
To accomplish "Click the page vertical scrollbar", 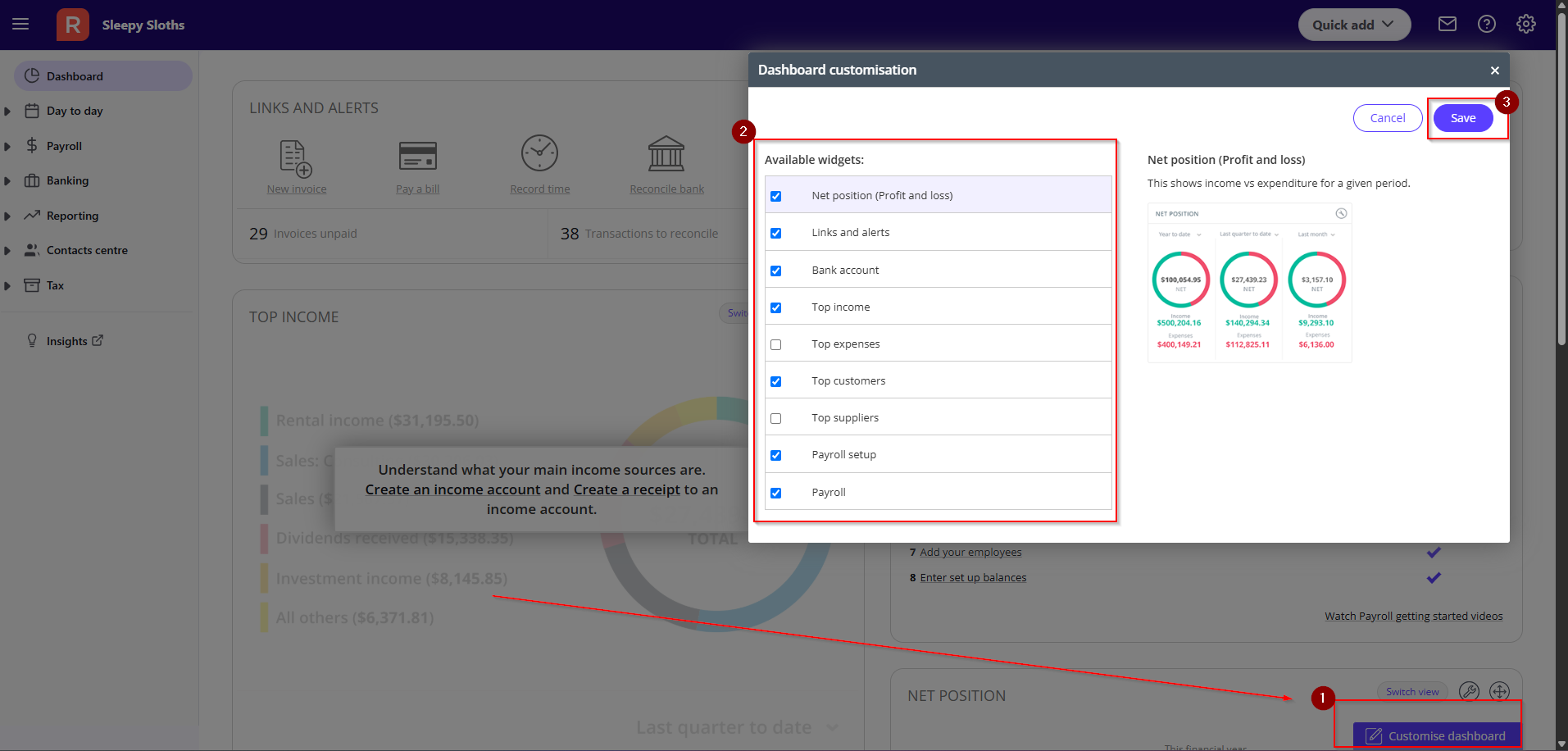I will (1561, 178).
